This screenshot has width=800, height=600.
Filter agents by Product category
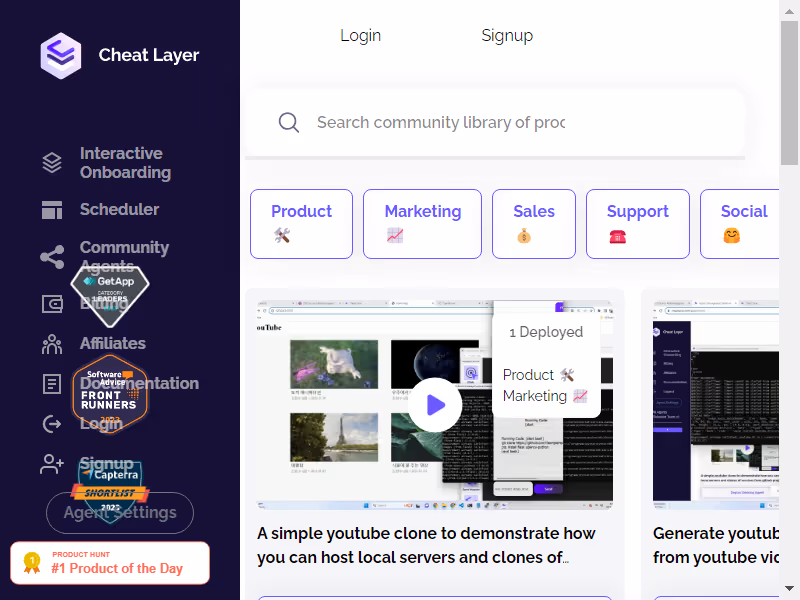pos(301,223)
